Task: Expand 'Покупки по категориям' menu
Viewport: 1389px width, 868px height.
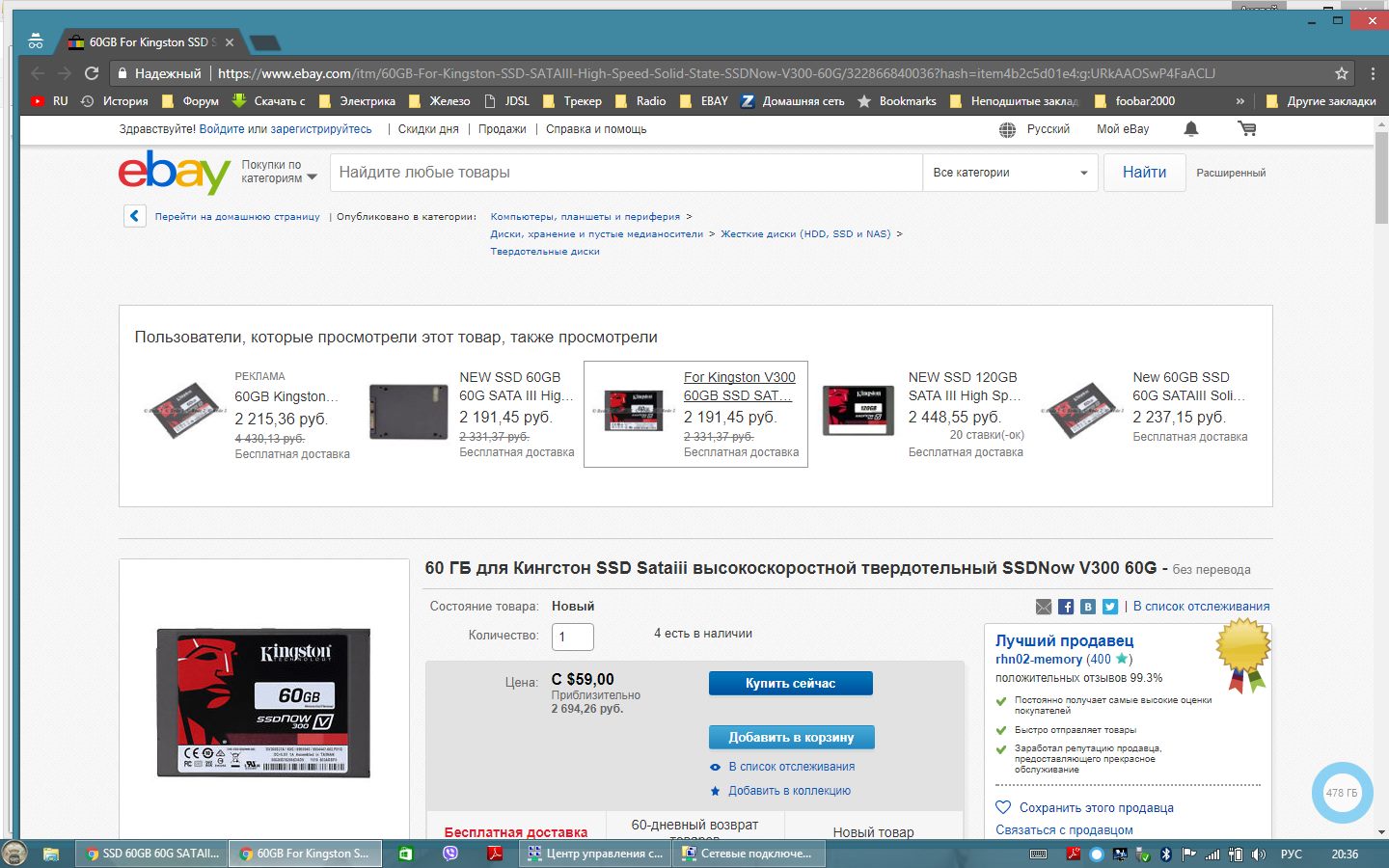Action: (279, 172)
